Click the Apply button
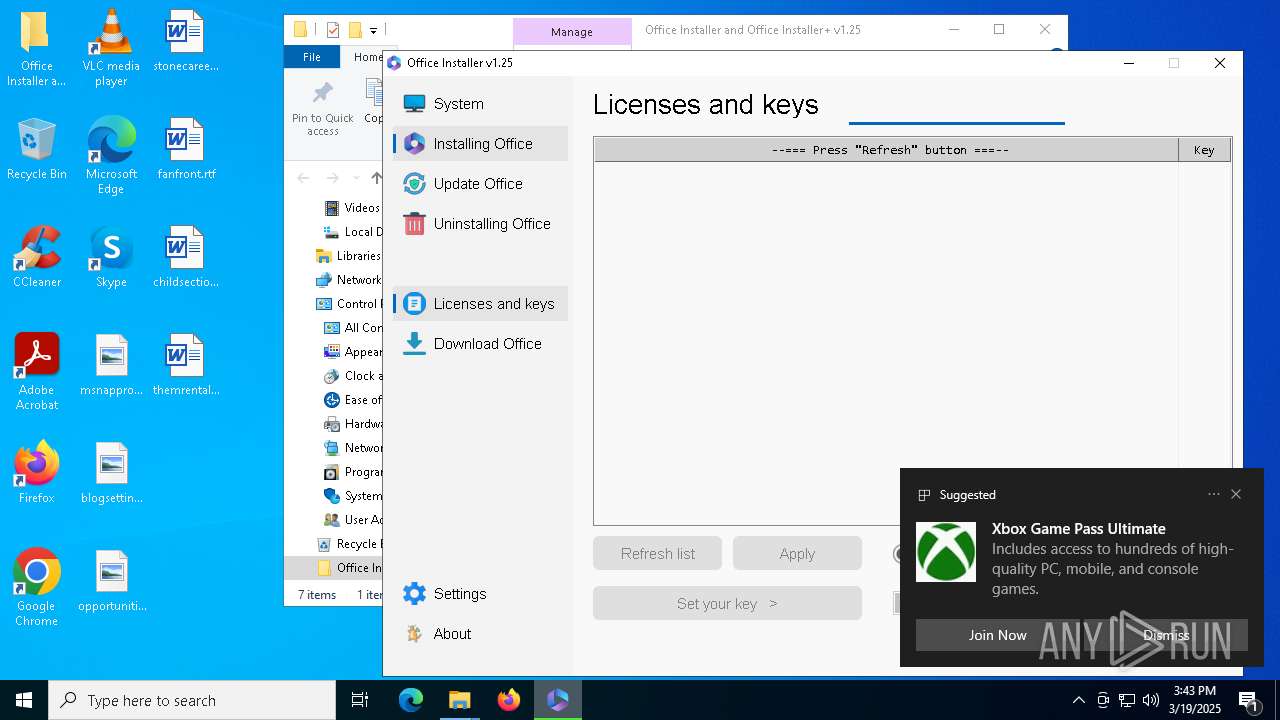The height and width of the screenshot is (720, 1280). click(x=797, y=553)
